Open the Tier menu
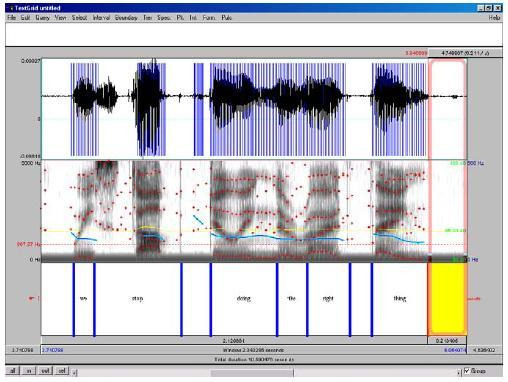 147,18
